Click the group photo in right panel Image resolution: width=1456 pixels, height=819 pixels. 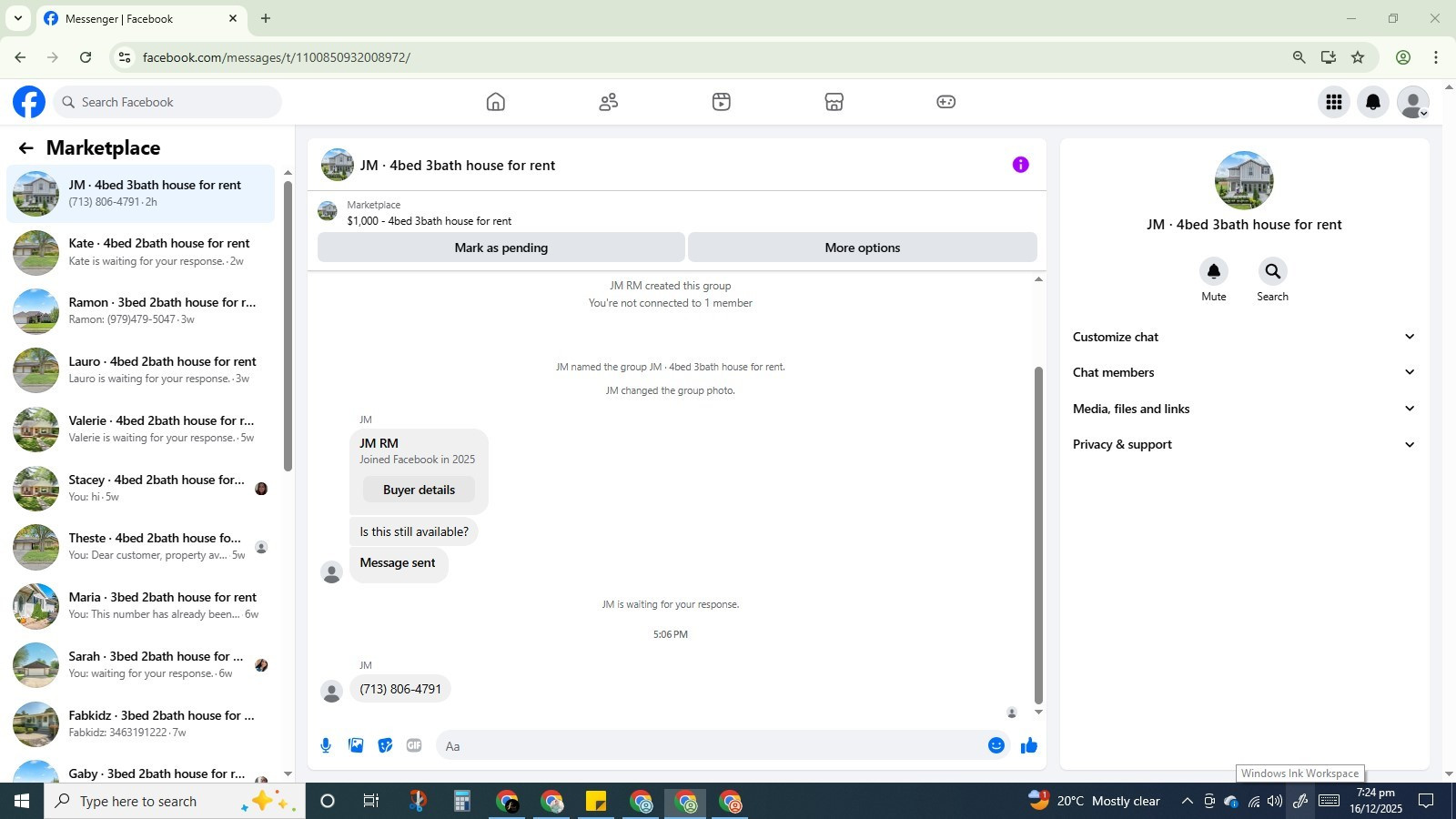1244,180
